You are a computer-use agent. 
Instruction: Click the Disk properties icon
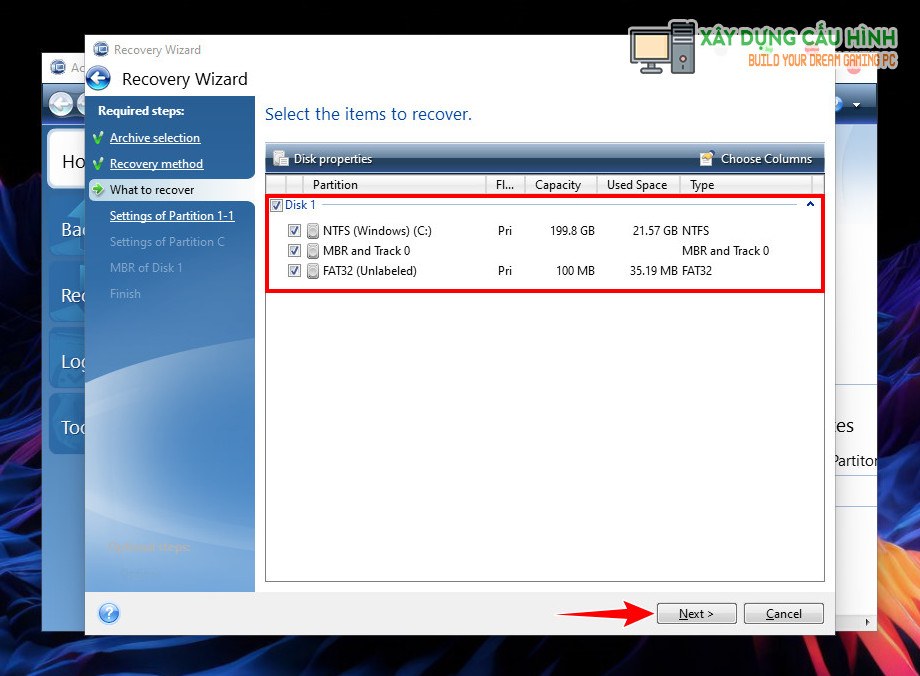[281, 159]
